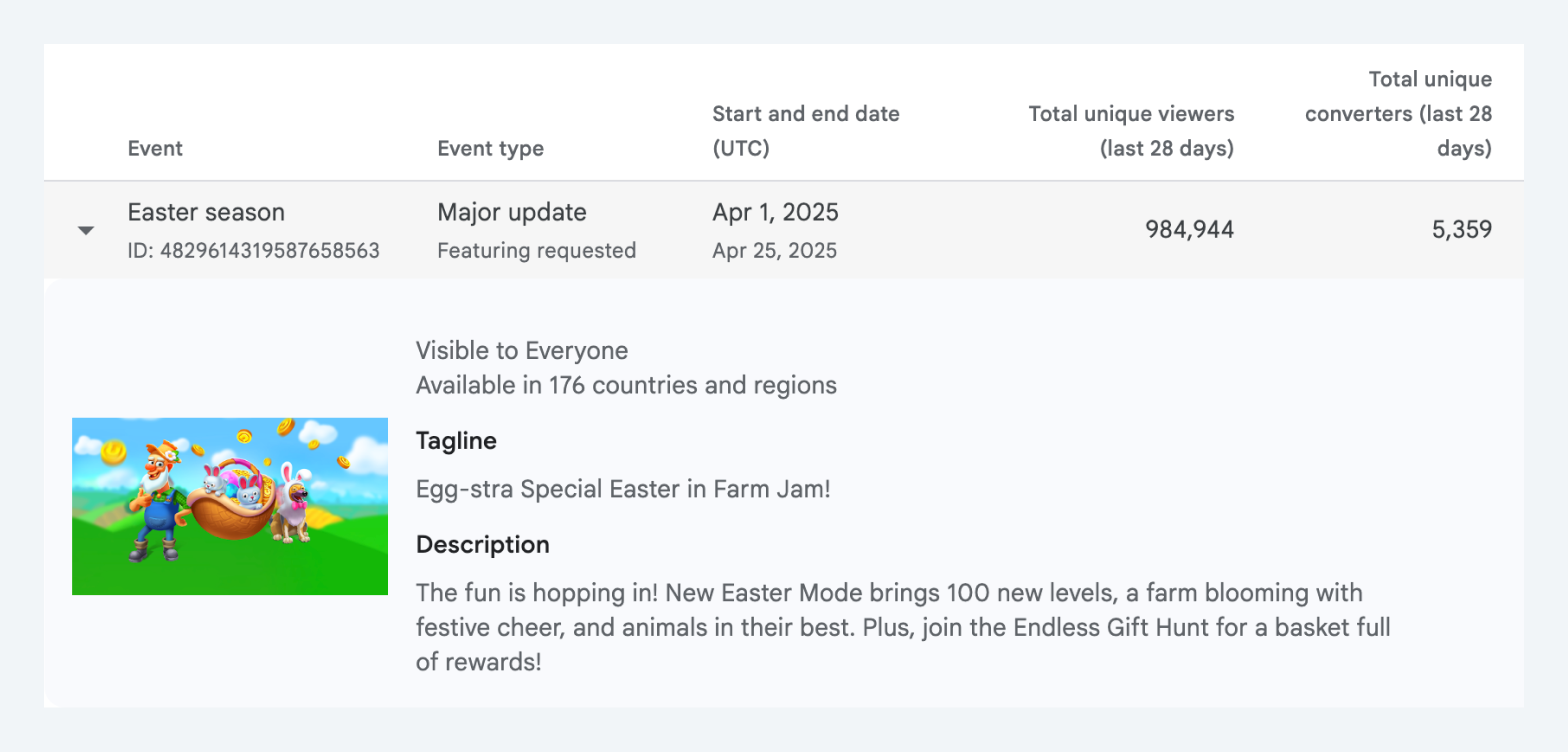
Task: Click the Description heading
Action: pyautogui.click(x=483, y=545)
